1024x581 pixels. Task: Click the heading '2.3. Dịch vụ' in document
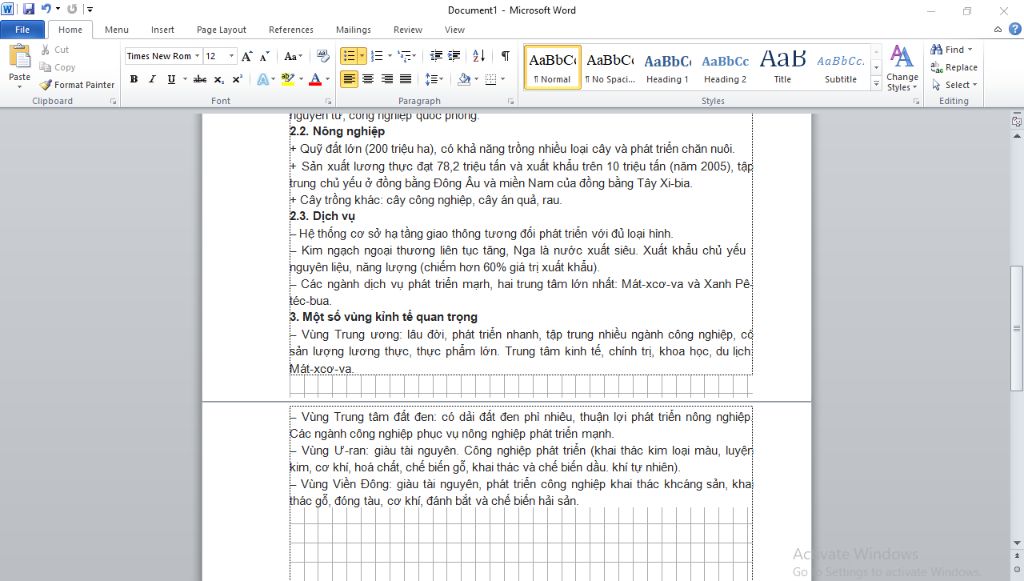click(x=323, y=216)
